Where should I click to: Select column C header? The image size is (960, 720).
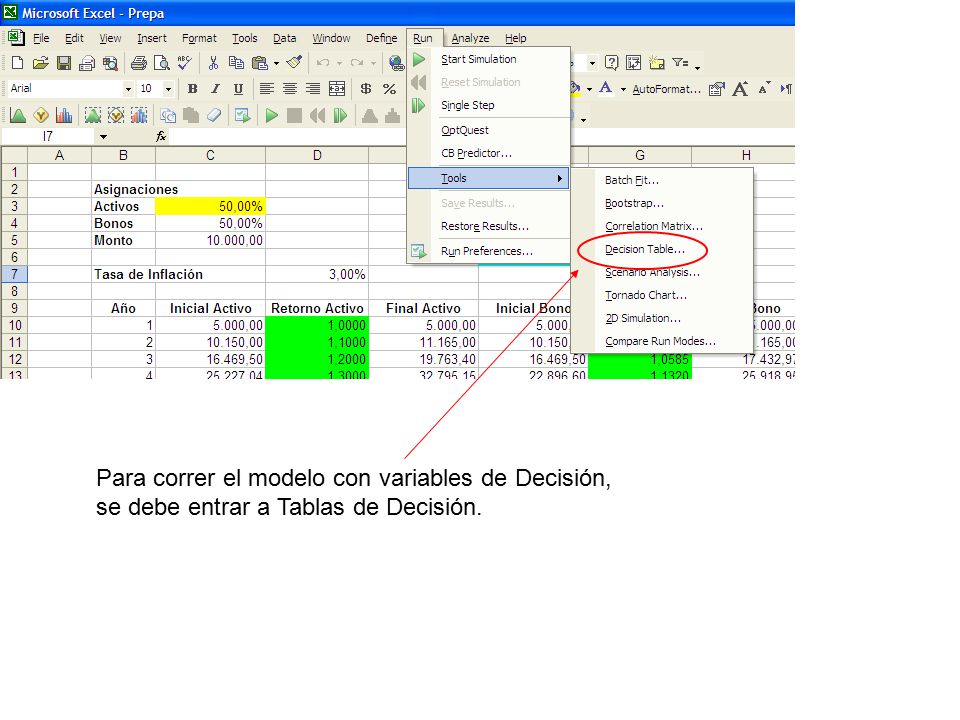[210, 155]
